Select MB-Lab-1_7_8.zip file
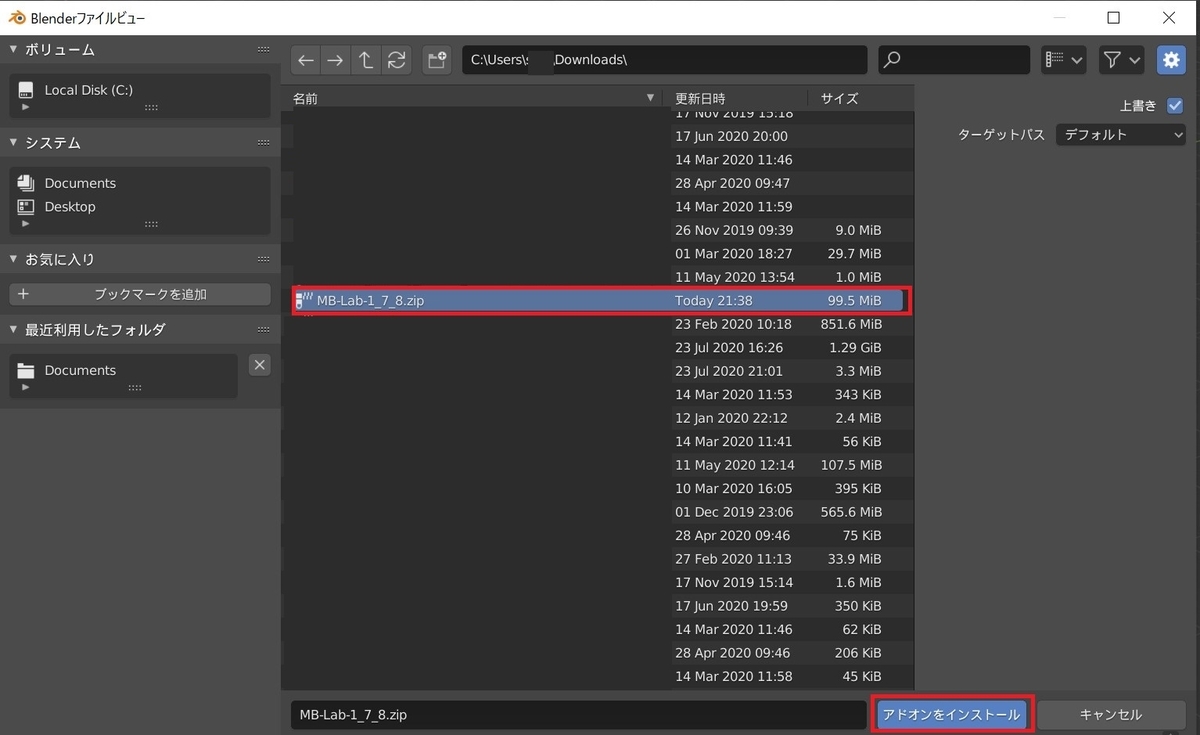Image resolution: width=1200 pixels, height=735 pixels. point(600,300)
